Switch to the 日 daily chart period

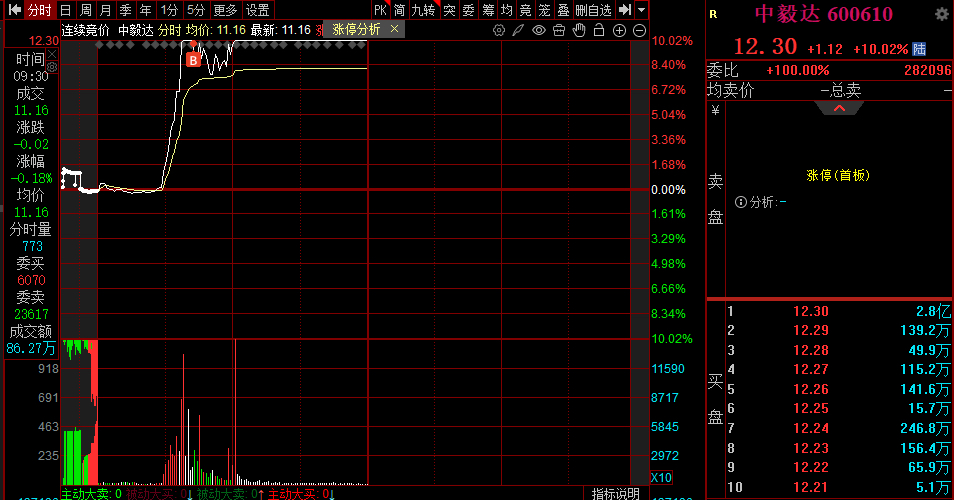click(66, 10)
